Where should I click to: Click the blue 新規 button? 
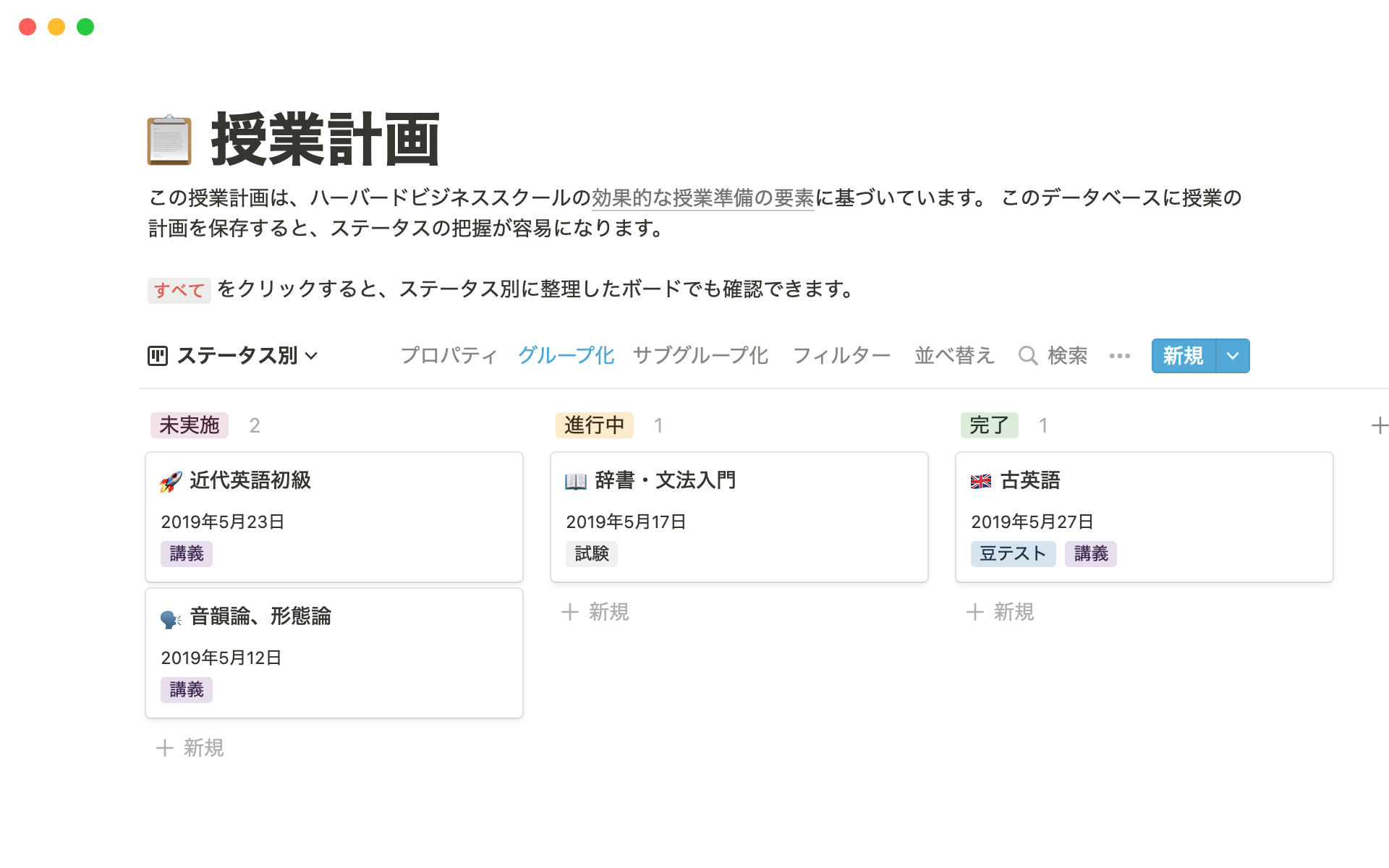[1183, 356]
